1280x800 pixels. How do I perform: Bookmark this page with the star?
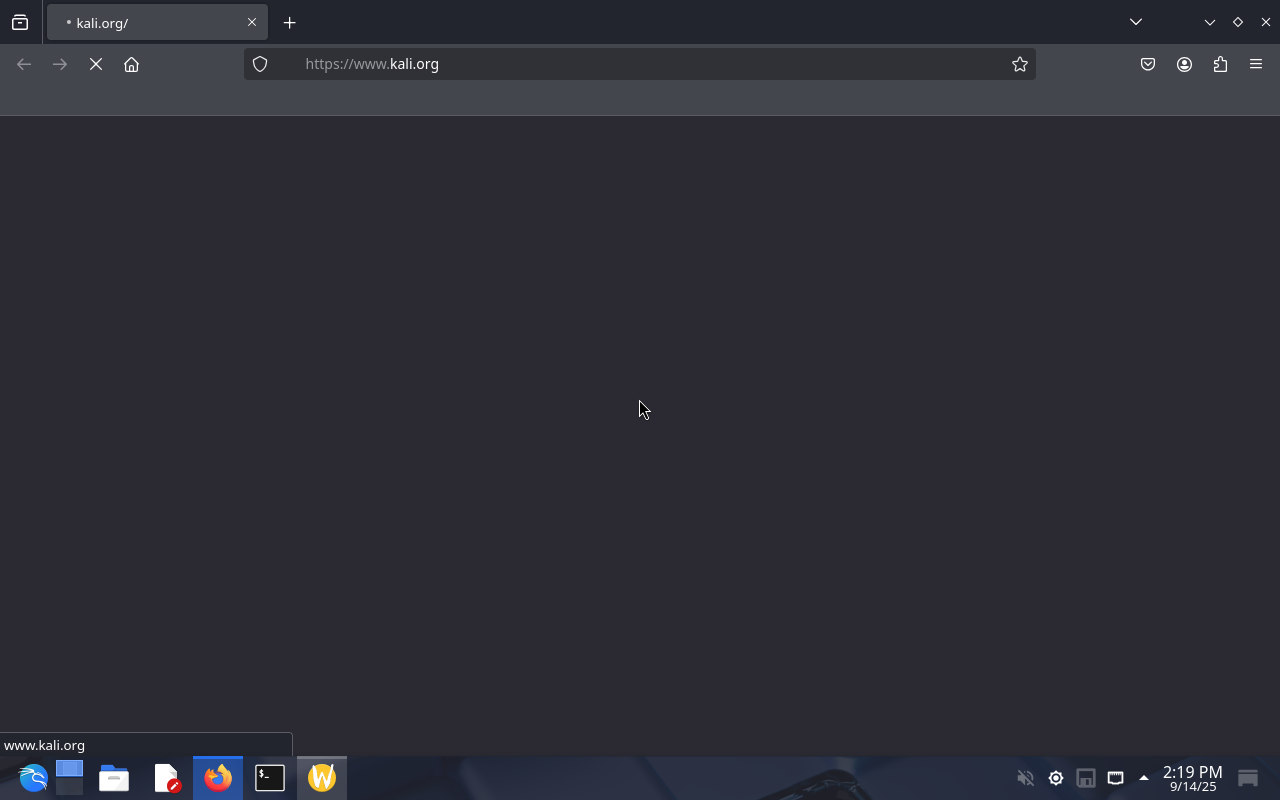click(x=1020, y=64)
